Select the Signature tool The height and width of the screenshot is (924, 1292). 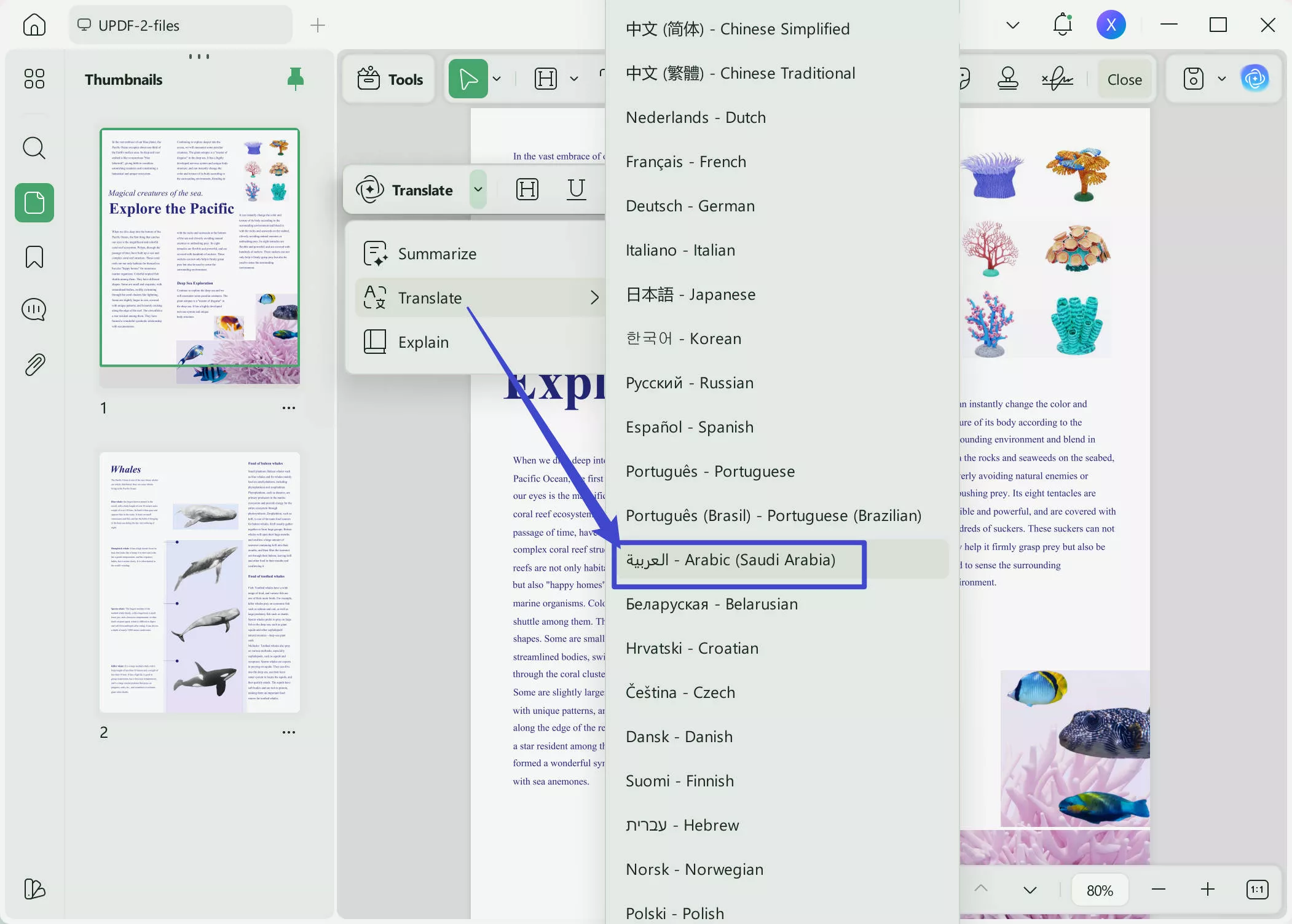coord(1058,79)
